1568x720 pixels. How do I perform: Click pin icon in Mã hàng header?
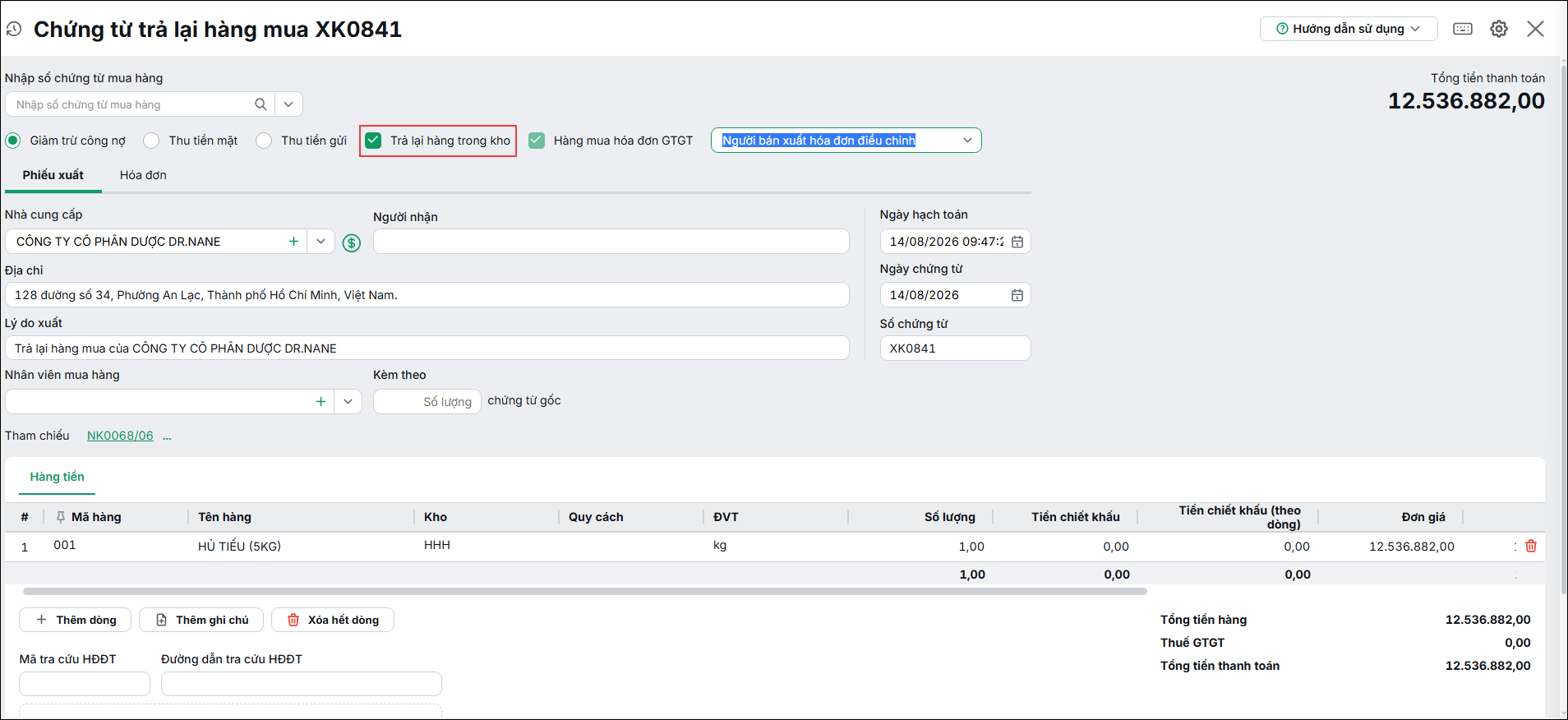[60, 517]
